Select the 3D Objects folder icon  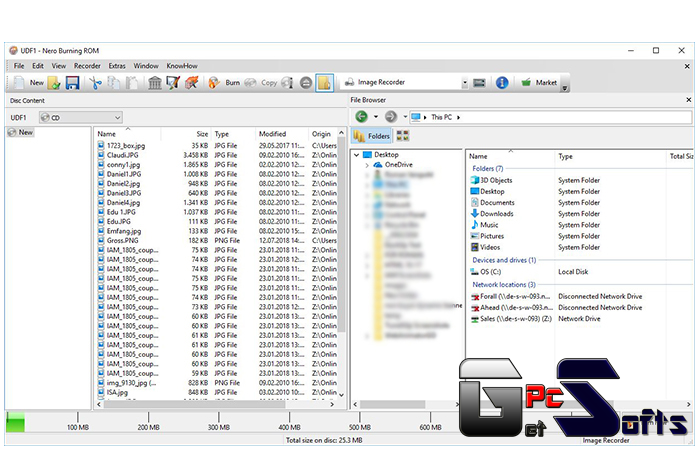475,180
